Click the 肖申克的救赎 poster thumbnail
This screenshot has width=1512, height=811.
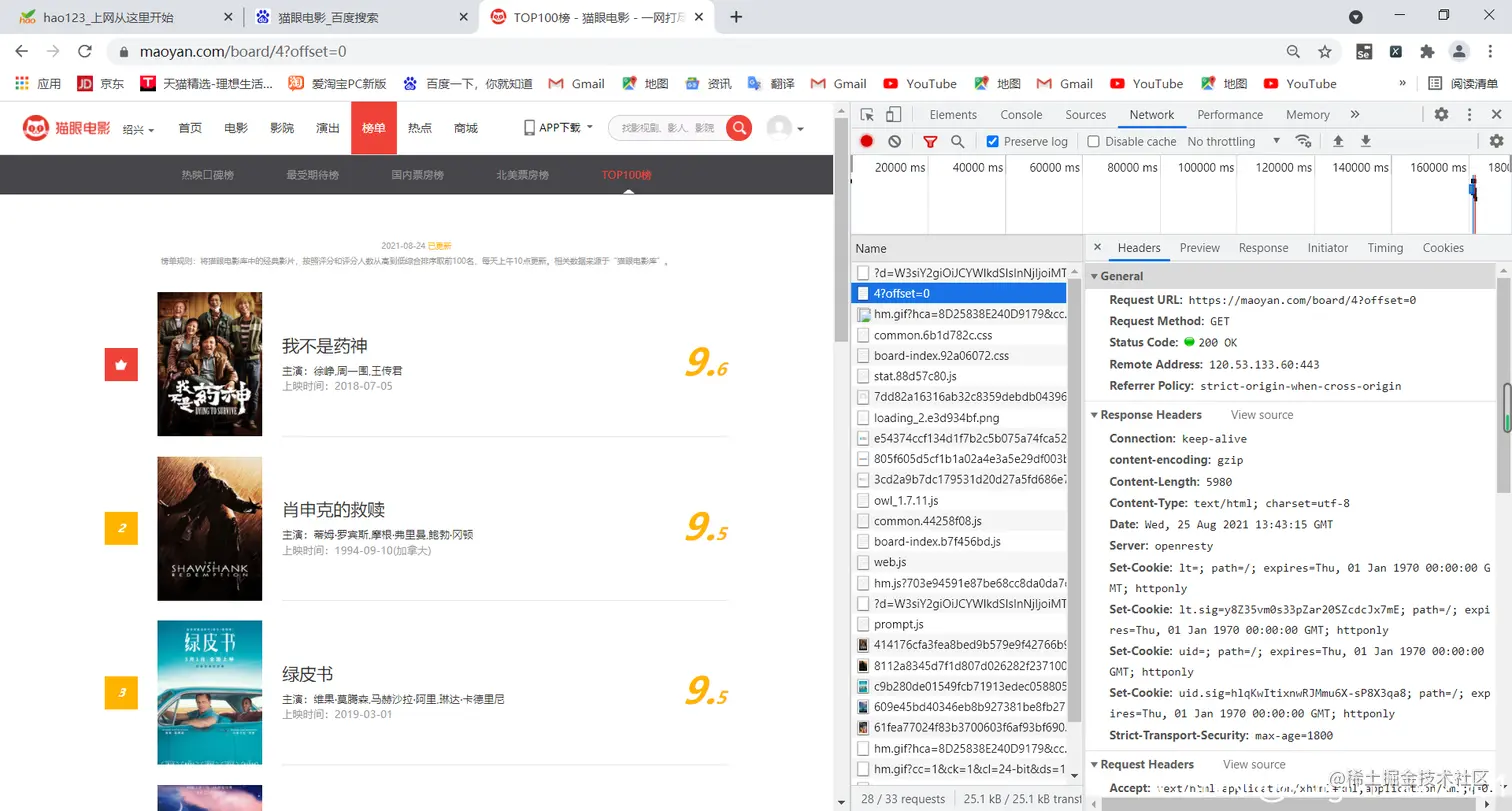click(x=209, y=528)
